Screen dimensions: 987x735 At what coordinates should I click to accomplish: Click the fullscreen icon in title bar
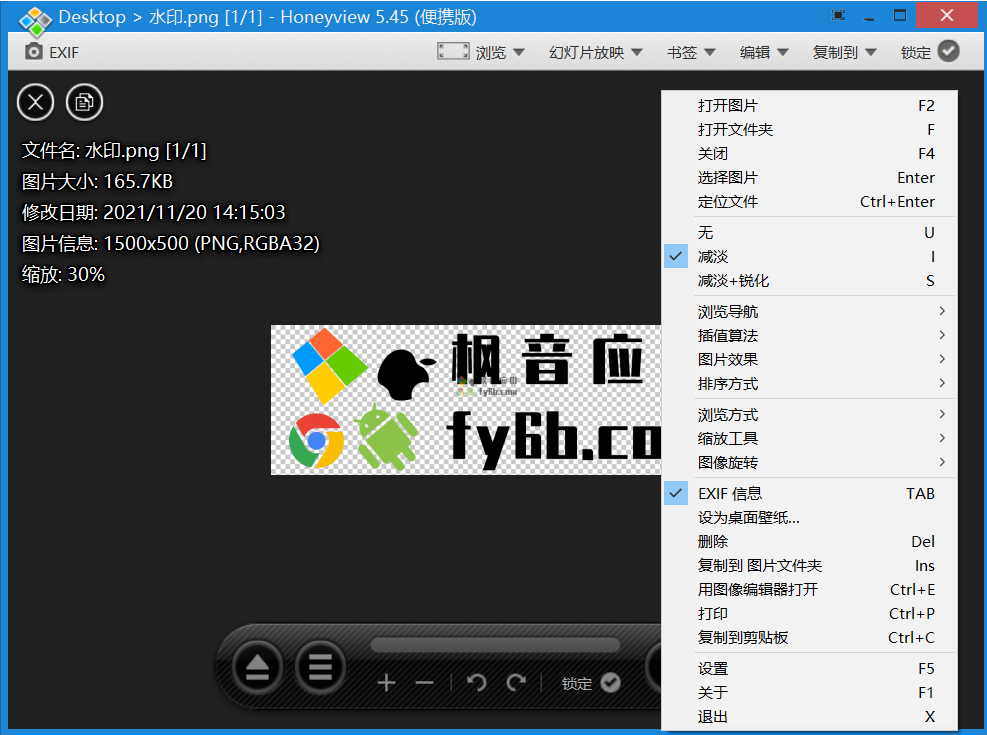(x=838, y=16)
